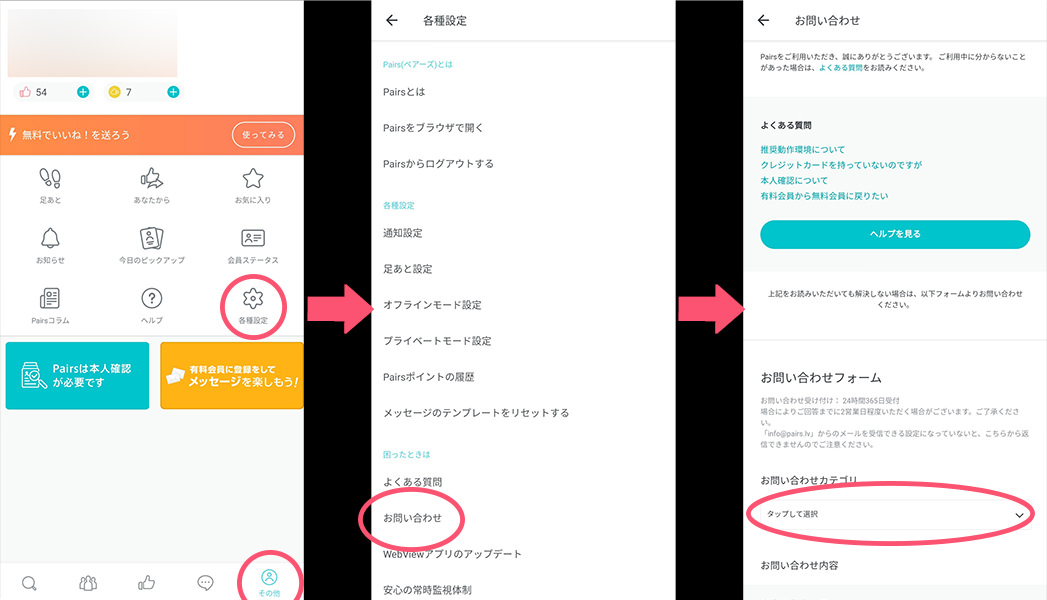Open the あなたから likes icon
The image size is (1047, 600).
coord(152,178)
